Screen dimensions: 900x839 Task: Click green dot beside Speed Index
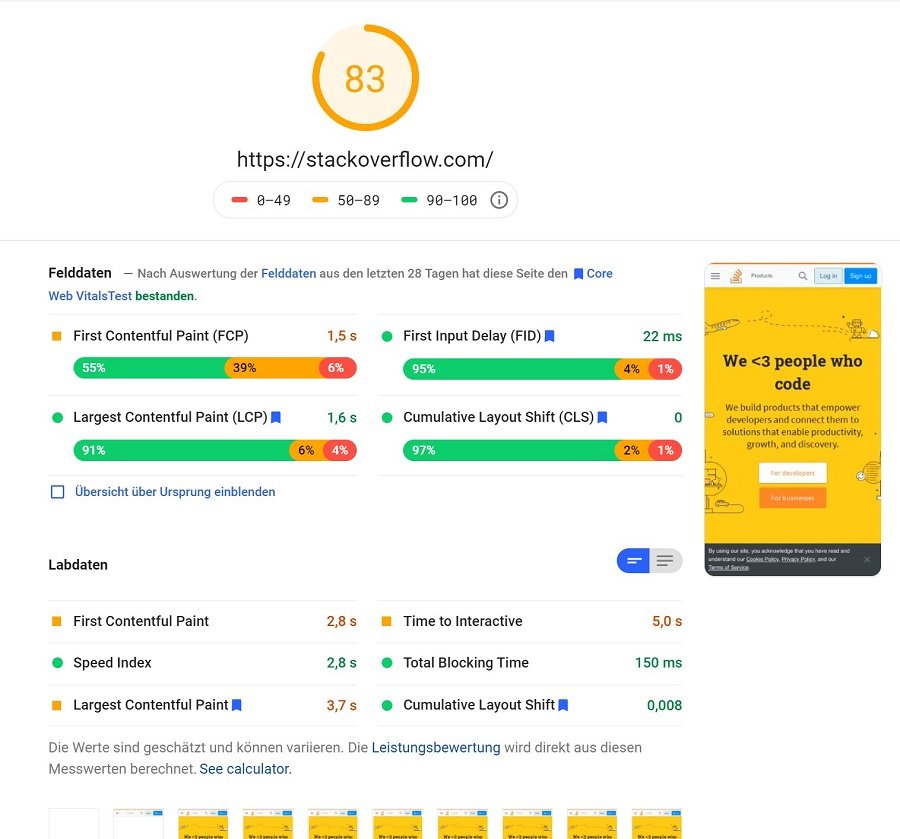pos(57,663)
